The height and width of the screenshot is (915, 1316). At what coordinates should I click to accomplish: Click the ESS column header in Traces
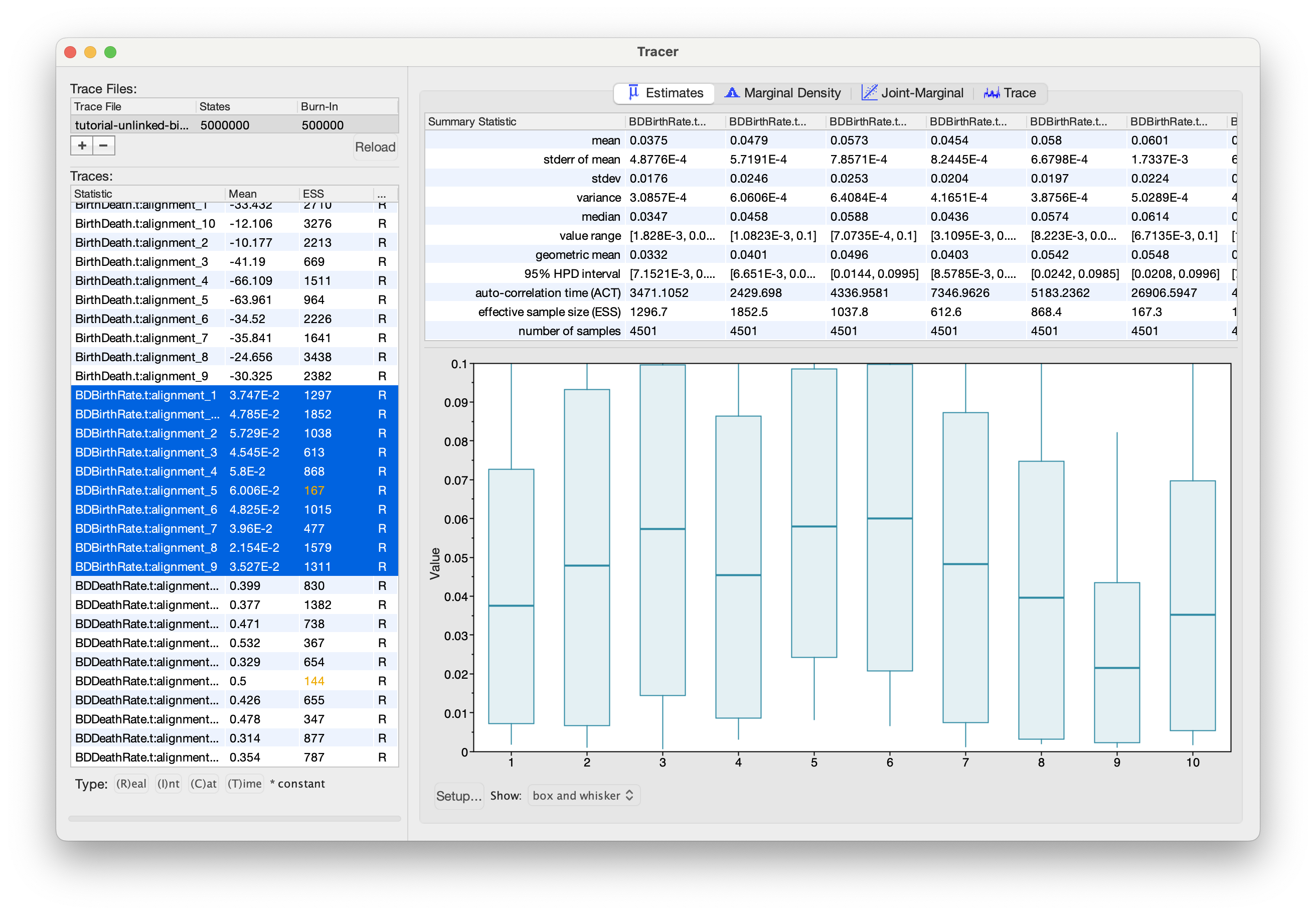tap(336, 194)
